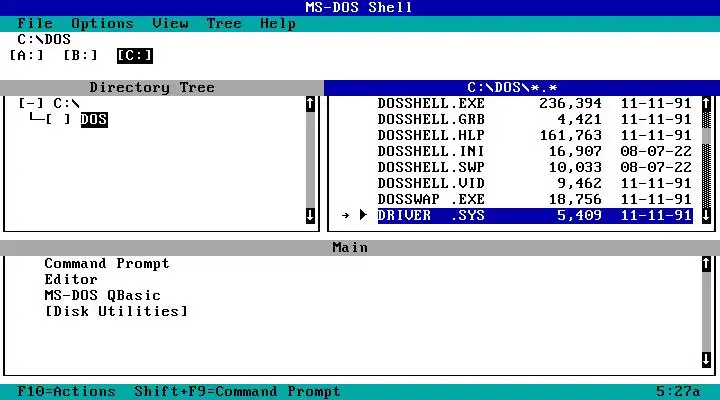This screenshot has width=720, height=400.
Task: Select DOSSHELL.VID in file list
Action: click(x=535, y=183)
